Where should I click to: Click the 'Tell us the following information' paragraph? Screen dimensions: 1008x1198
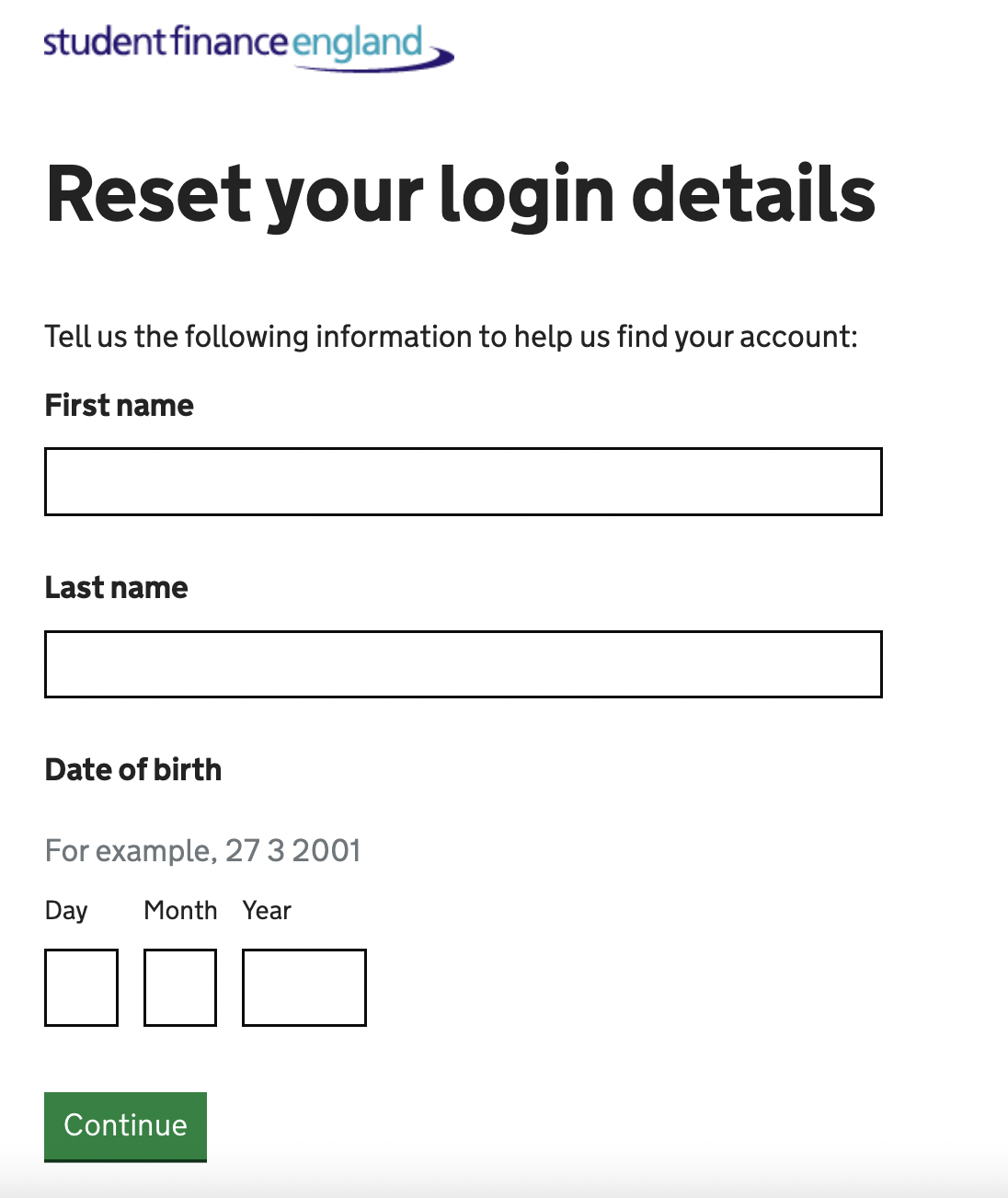click(452, 337)
